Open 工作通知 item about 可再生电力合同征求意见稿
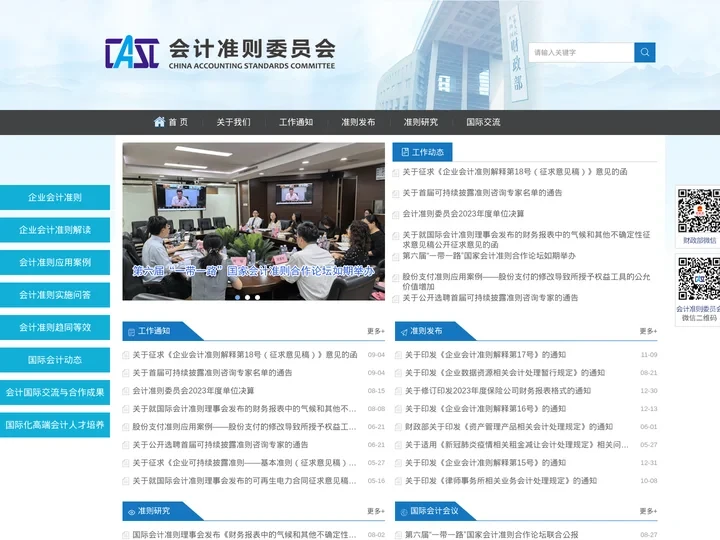Image resolution: width=720 pixels, height=540 pixels. coord(244,481)
